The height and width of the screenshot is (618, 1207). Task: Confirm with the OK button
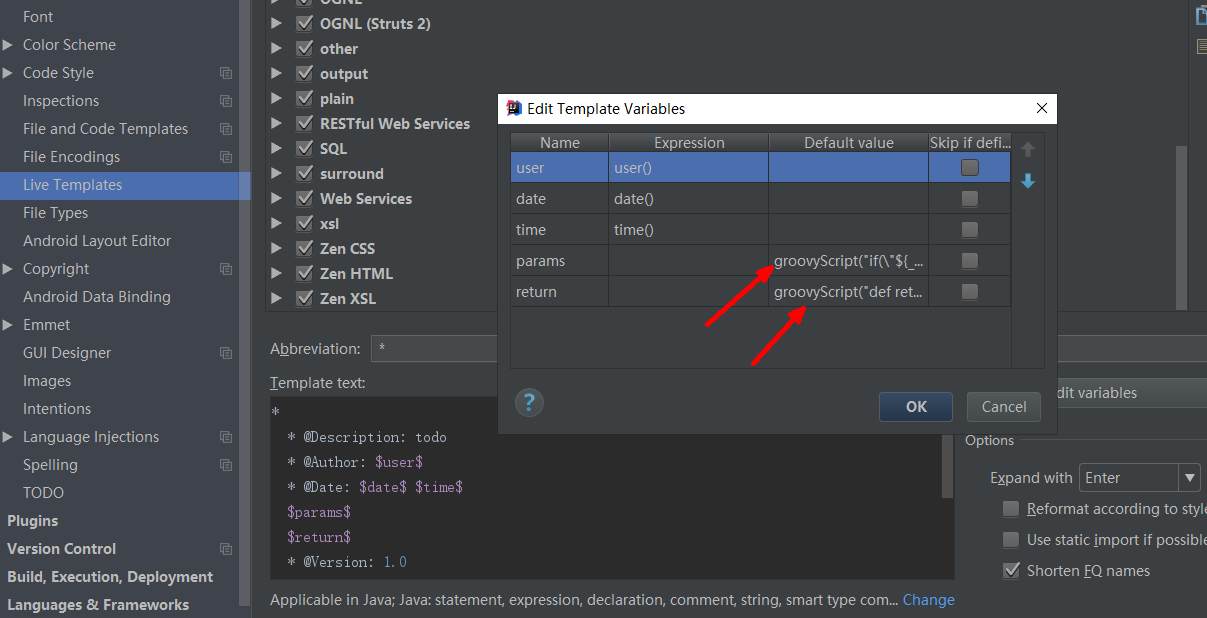click(x=916, y=406)
